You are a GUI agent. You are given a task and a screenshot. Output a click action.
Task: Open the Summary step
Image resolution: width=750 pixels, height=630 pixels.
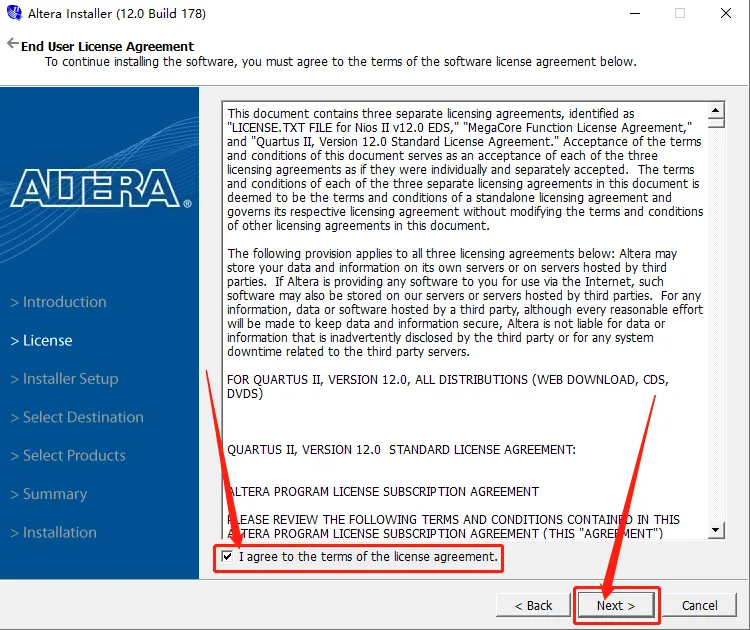click(49, 494)
